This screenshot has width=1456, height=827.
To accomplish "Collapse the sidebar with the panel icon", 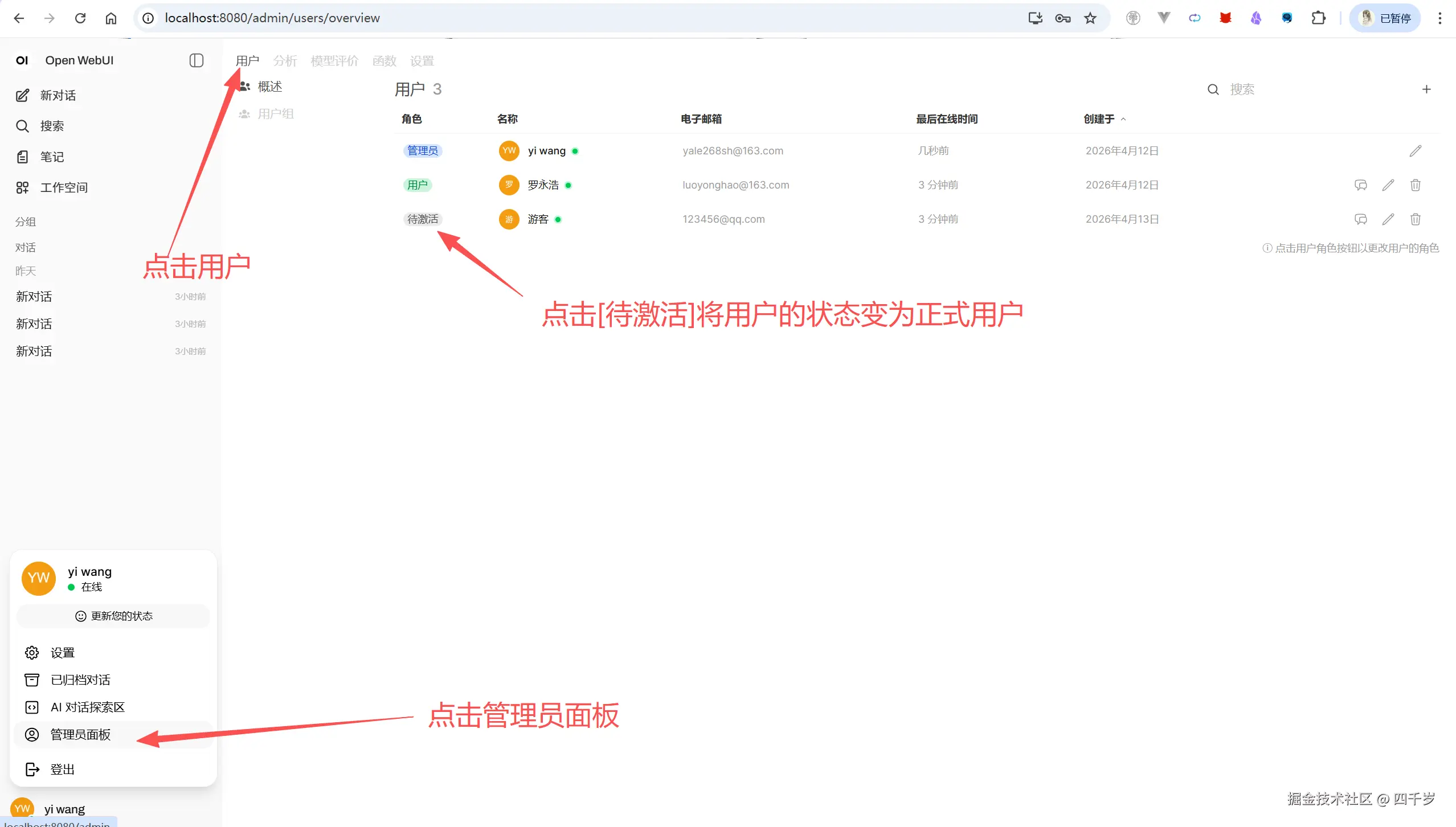I will pos(196,60).
